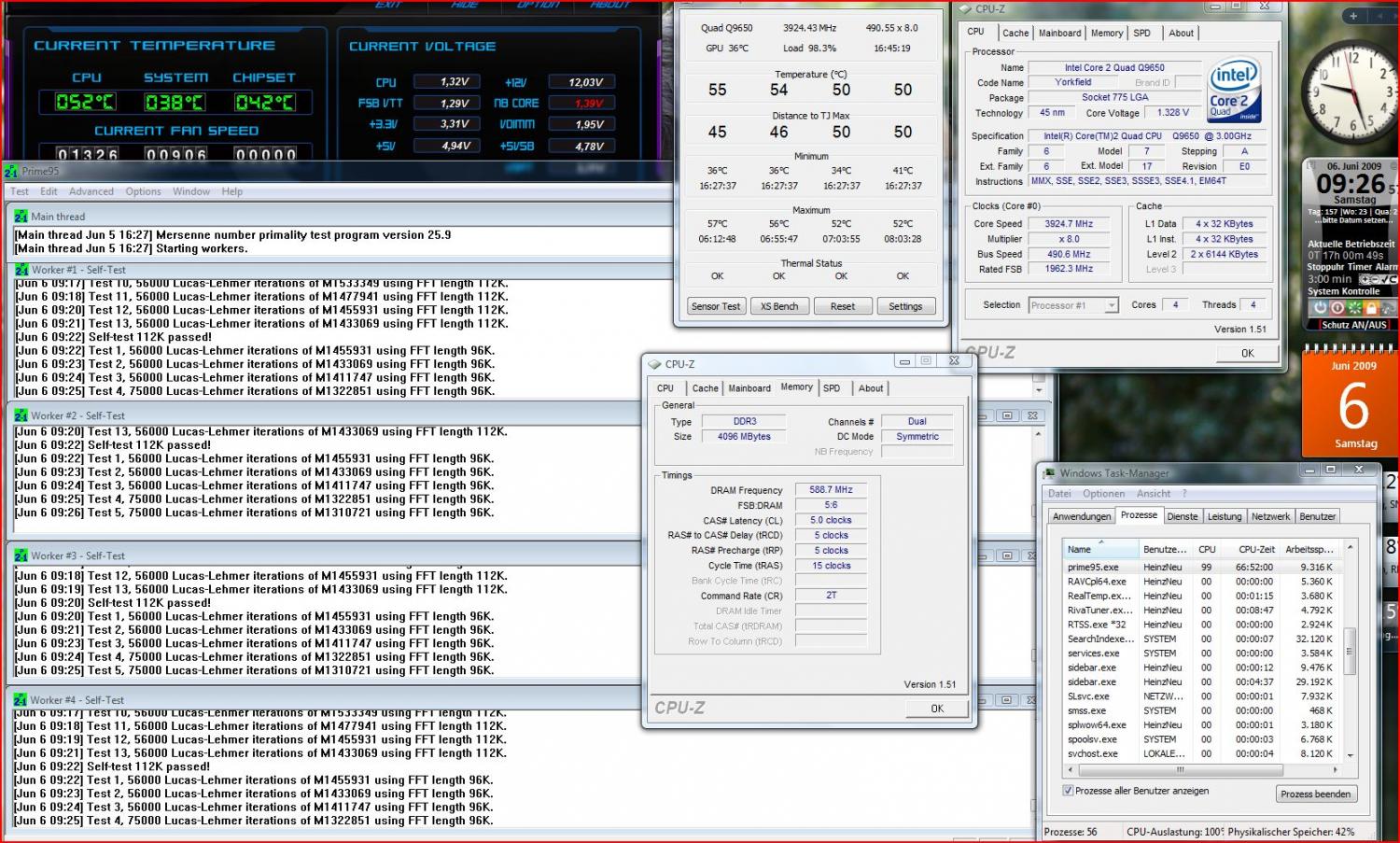Select the svchost.exe process row
Image resolution: width=1400 pixels, height=843 pixels.
[x=1202, y=753]
